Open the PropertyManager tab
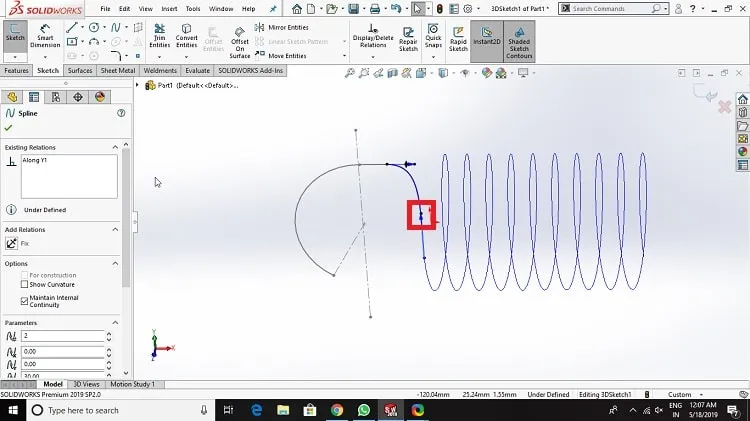 click(34, 97)
